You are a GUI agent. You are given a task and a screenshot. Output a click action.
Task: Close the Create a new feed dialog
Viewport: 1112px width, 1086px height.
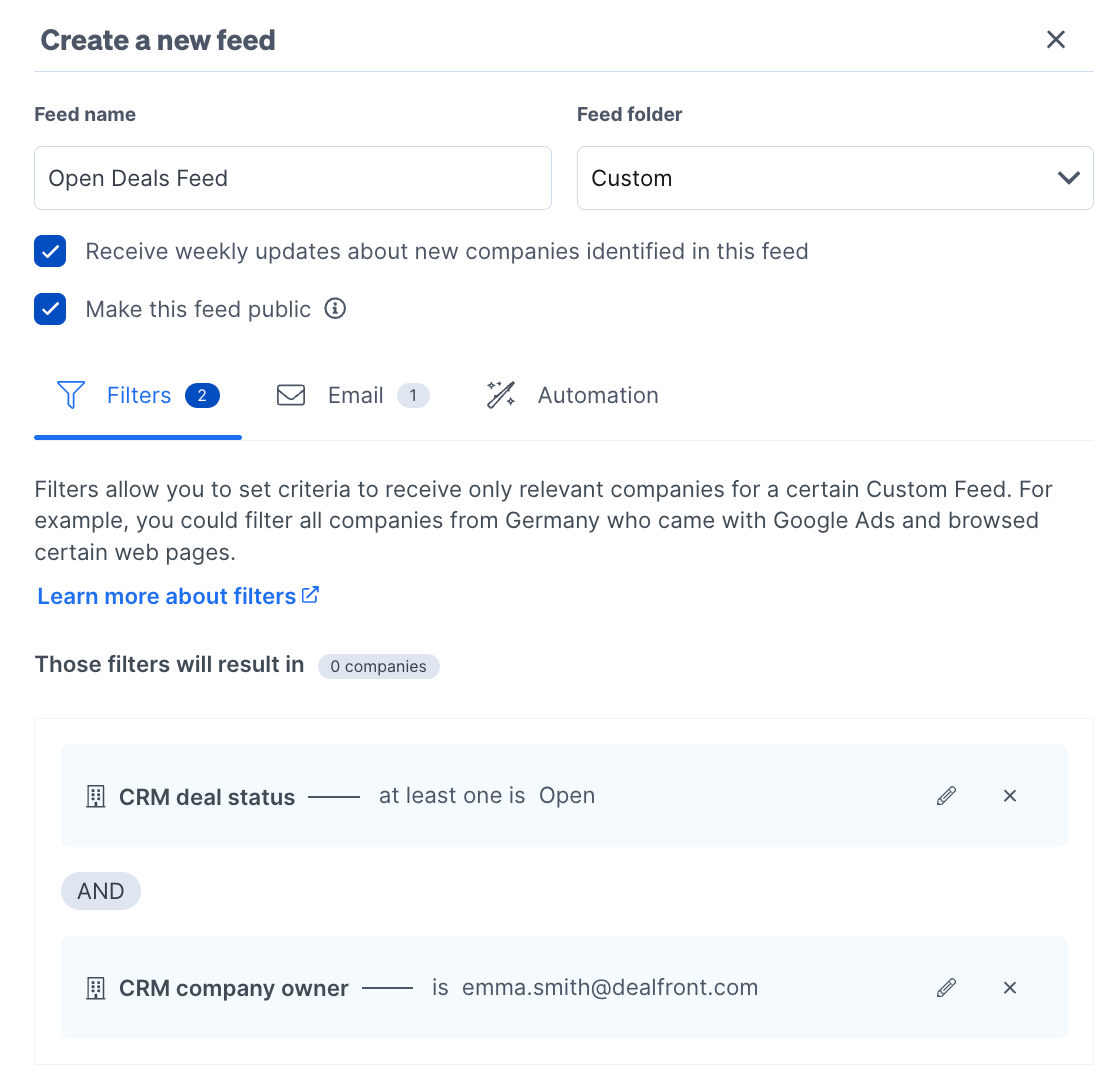click(1055, 39)
